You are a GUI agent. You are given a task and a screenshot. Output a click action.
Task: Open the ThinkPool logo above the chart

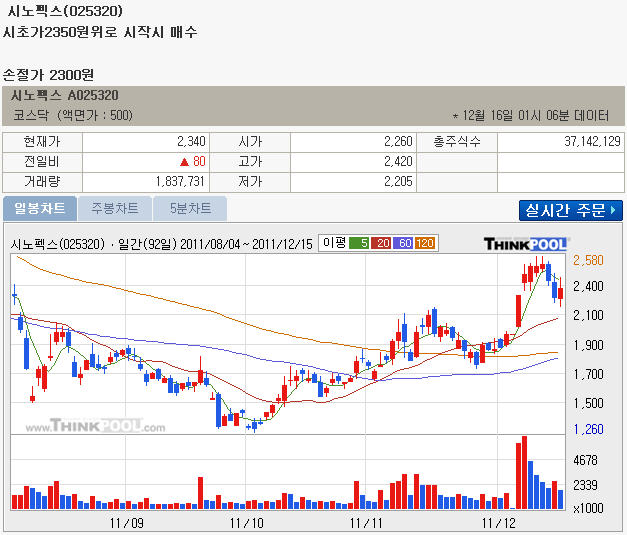[x=525, y=244]
